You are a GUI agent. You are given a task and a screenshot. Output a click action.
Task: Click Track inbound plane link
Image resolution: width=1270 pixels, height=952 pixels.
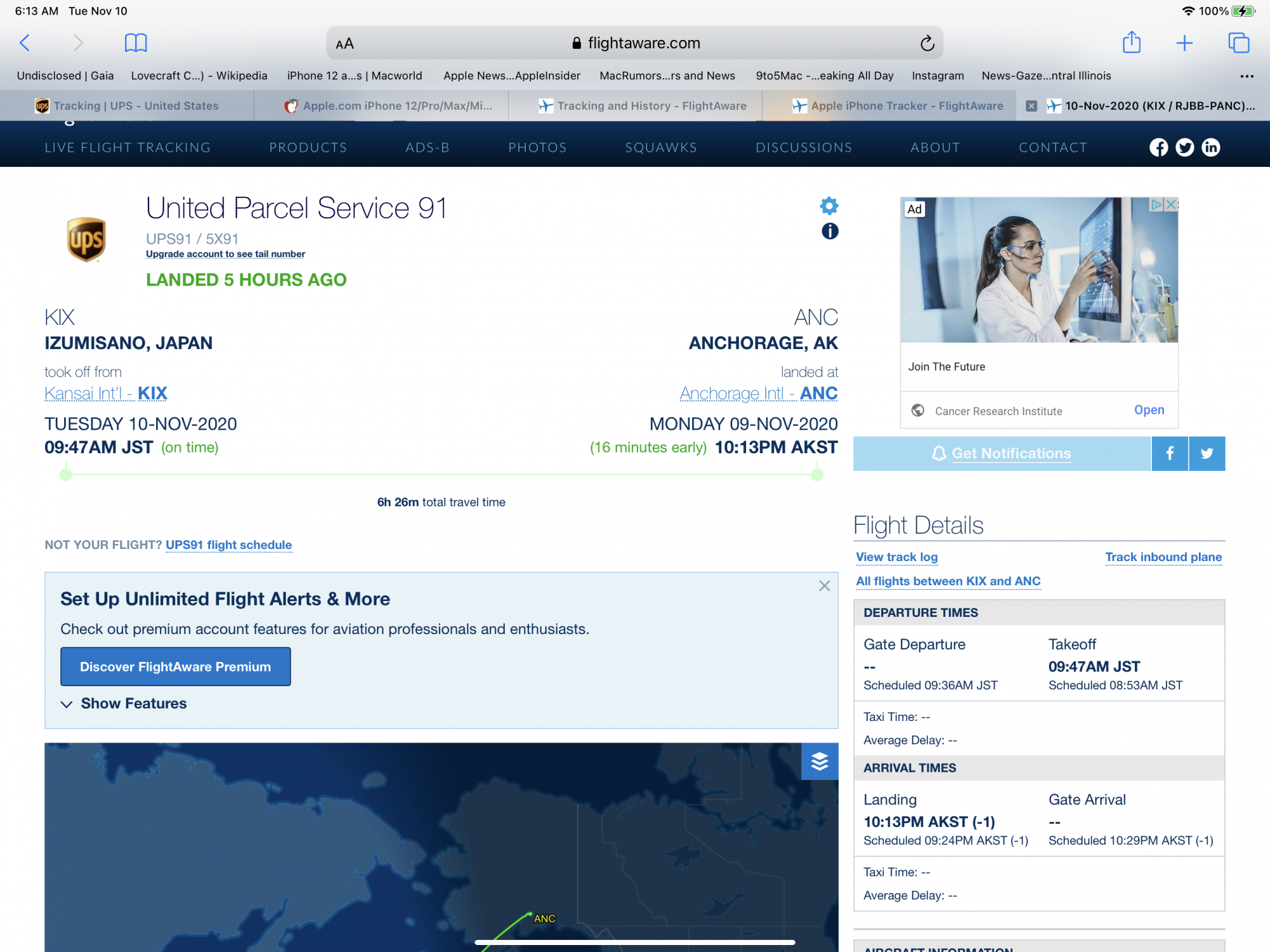point(1163,557)
